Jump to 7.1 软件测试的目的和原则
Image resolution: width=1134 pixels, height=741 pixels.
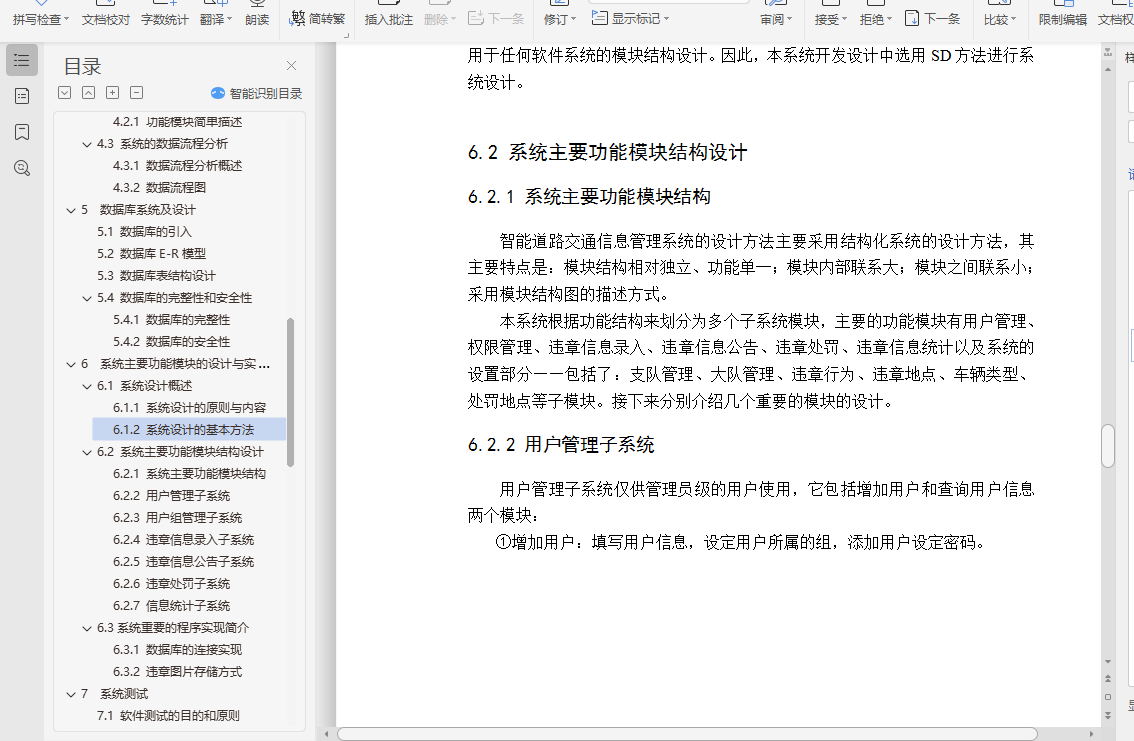pyautogui.click(x=168, y=716)
